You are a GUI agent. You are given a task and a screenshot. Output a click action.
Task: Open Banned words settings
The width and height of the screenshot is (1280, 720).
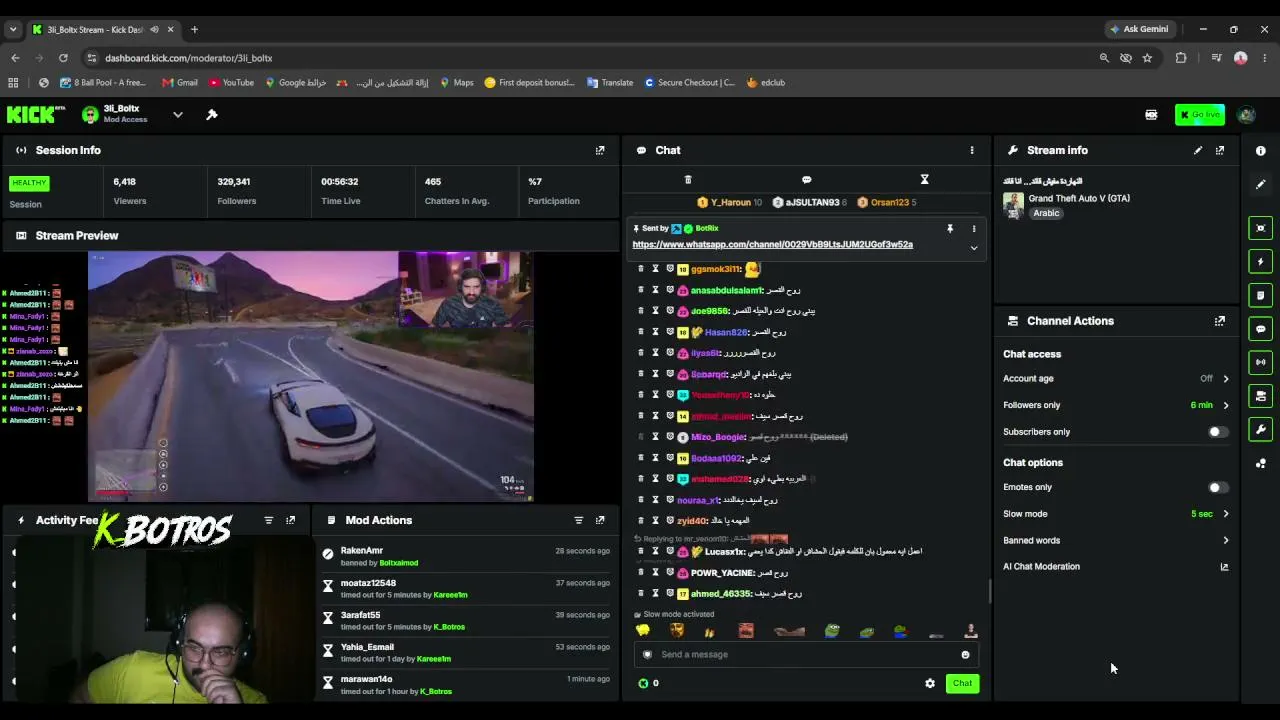(1226, 541)
